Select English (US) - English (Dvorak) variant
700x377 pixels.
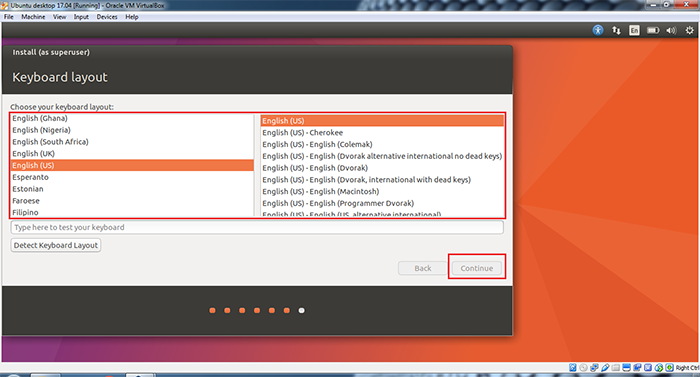point(382,168)
